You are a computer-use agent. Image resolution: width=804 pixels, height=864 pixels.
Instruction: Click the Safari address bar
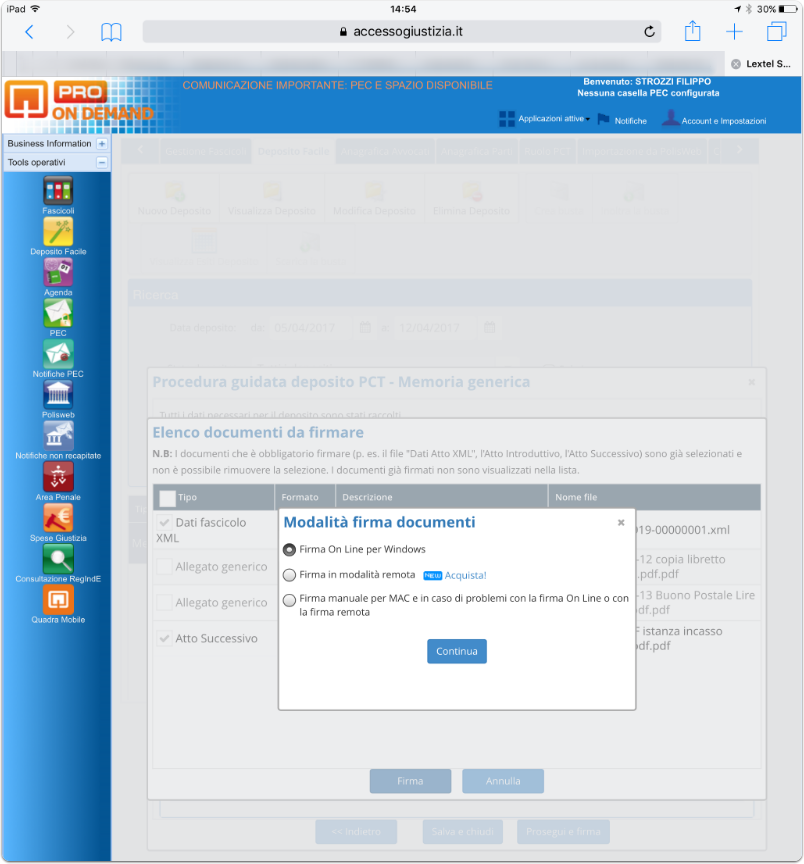[402, 31]
